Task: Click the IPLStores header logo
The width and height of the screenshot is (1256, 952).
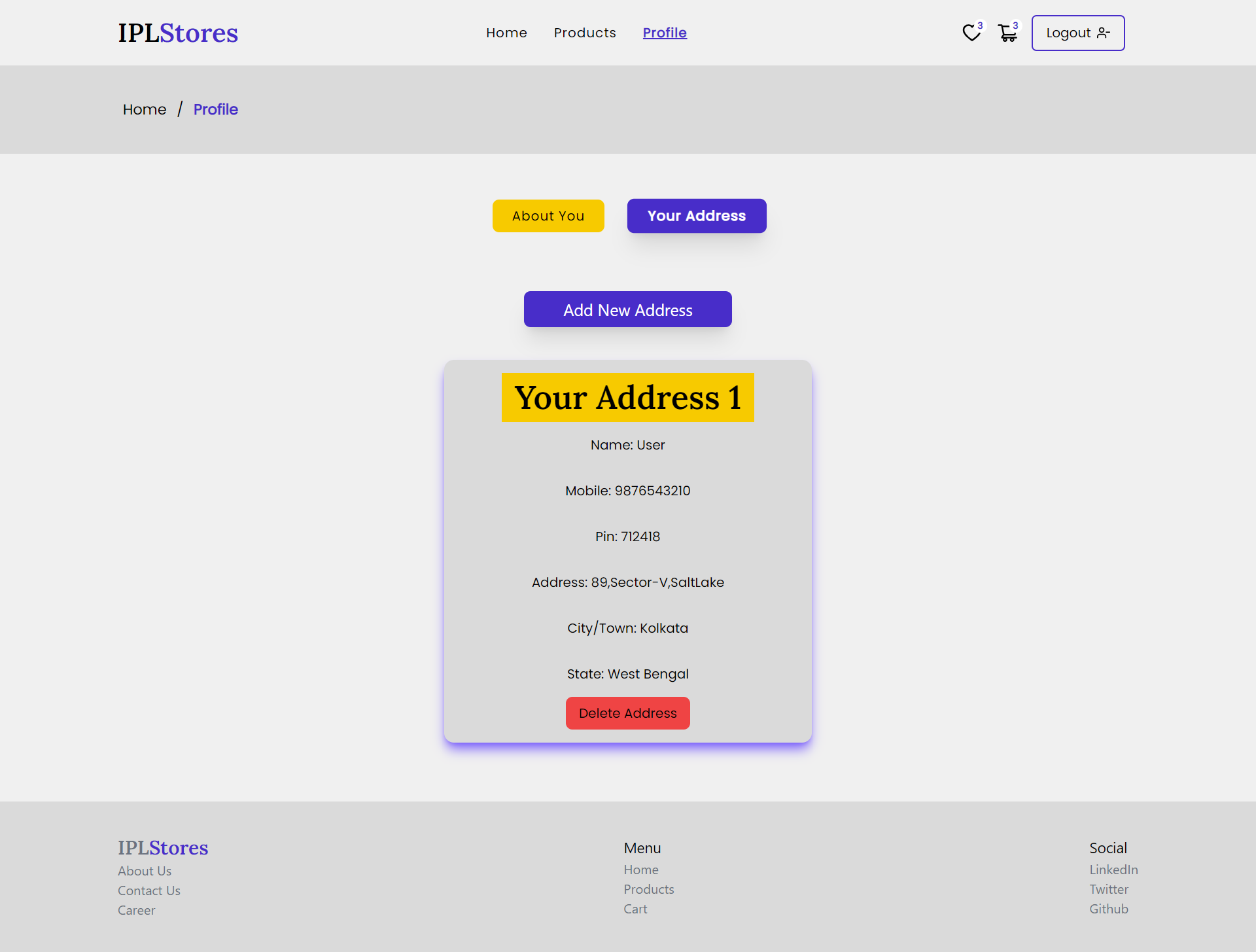Action: pos(178,33)
